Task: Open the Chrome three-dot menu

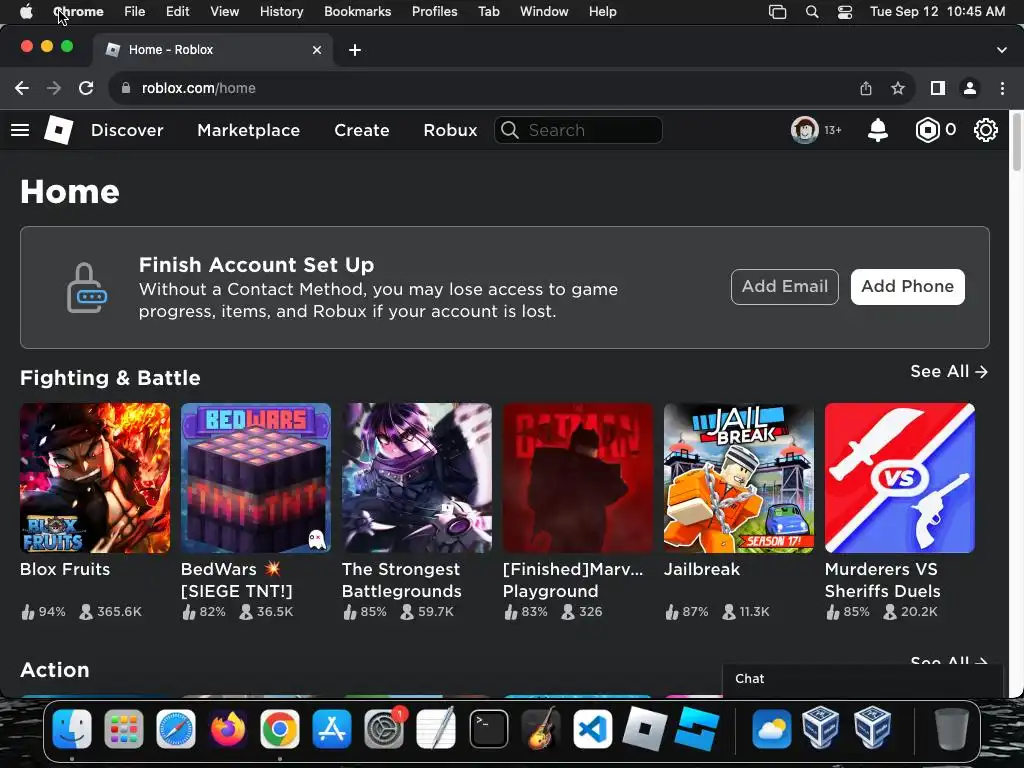Action: (x=1002, y=88)
